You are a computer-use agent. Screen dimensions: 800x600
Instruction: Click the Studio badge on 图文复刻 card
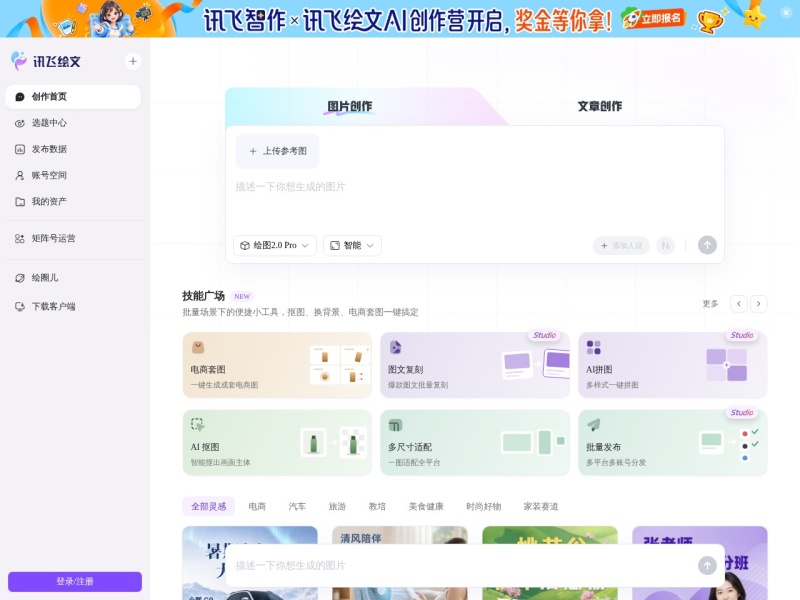click(x=544, y=335)
